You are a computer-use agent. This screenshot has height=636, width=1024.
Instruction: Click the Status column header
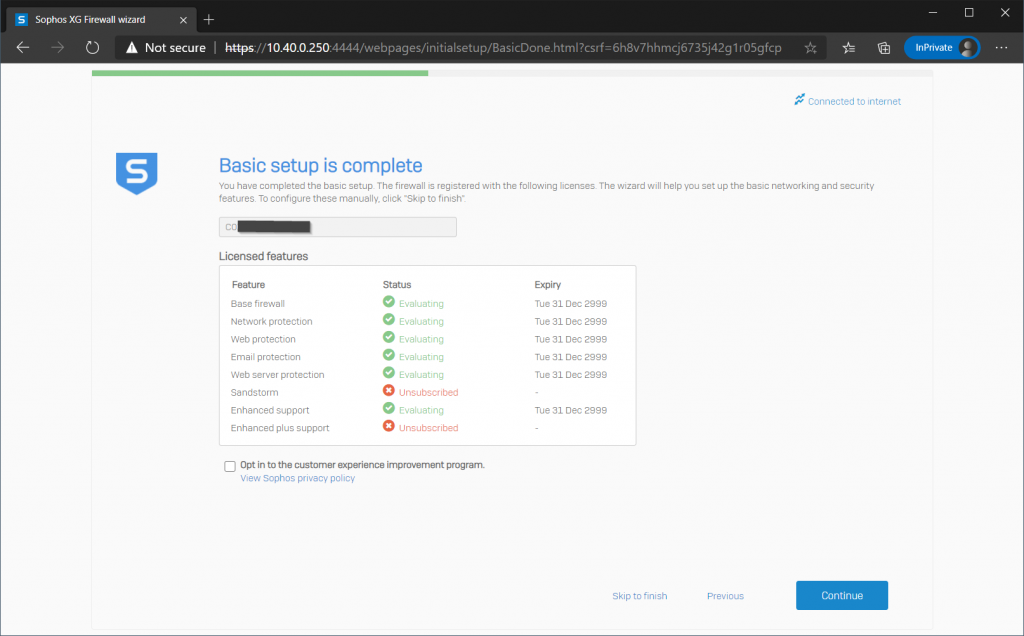tap(397, 285)
